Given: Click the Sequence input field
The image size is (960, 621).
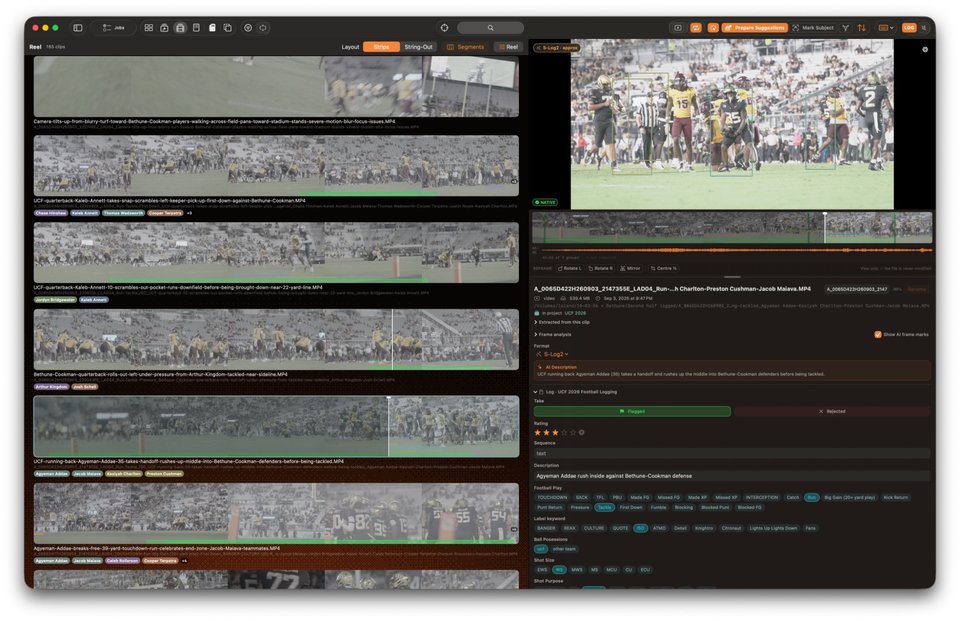Looking at the screenshot, I should coord(732,453).
